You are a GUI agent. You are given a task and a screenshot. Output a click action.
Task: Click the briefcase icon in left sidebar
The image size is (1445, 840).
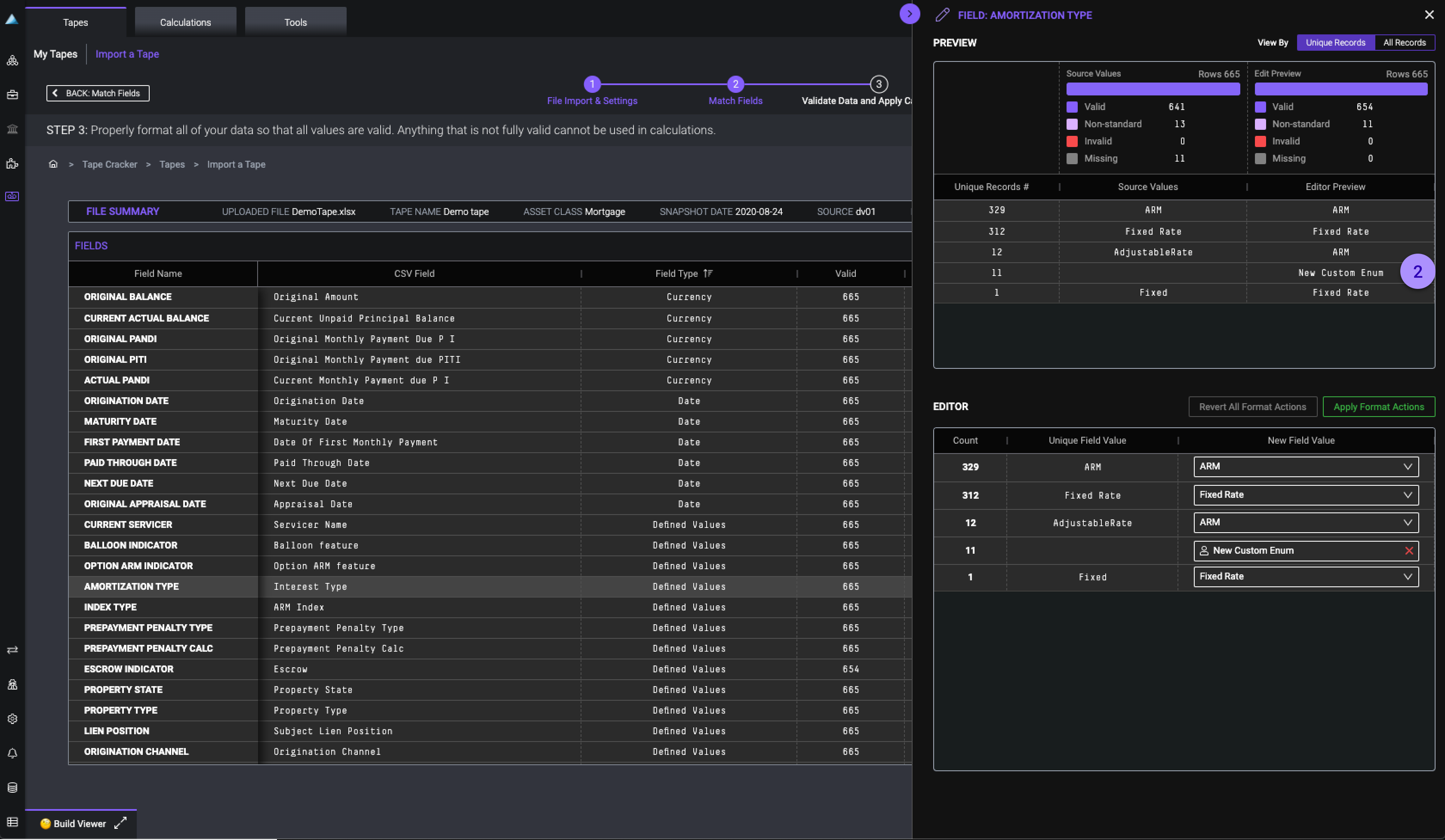[x=12, y=95]
